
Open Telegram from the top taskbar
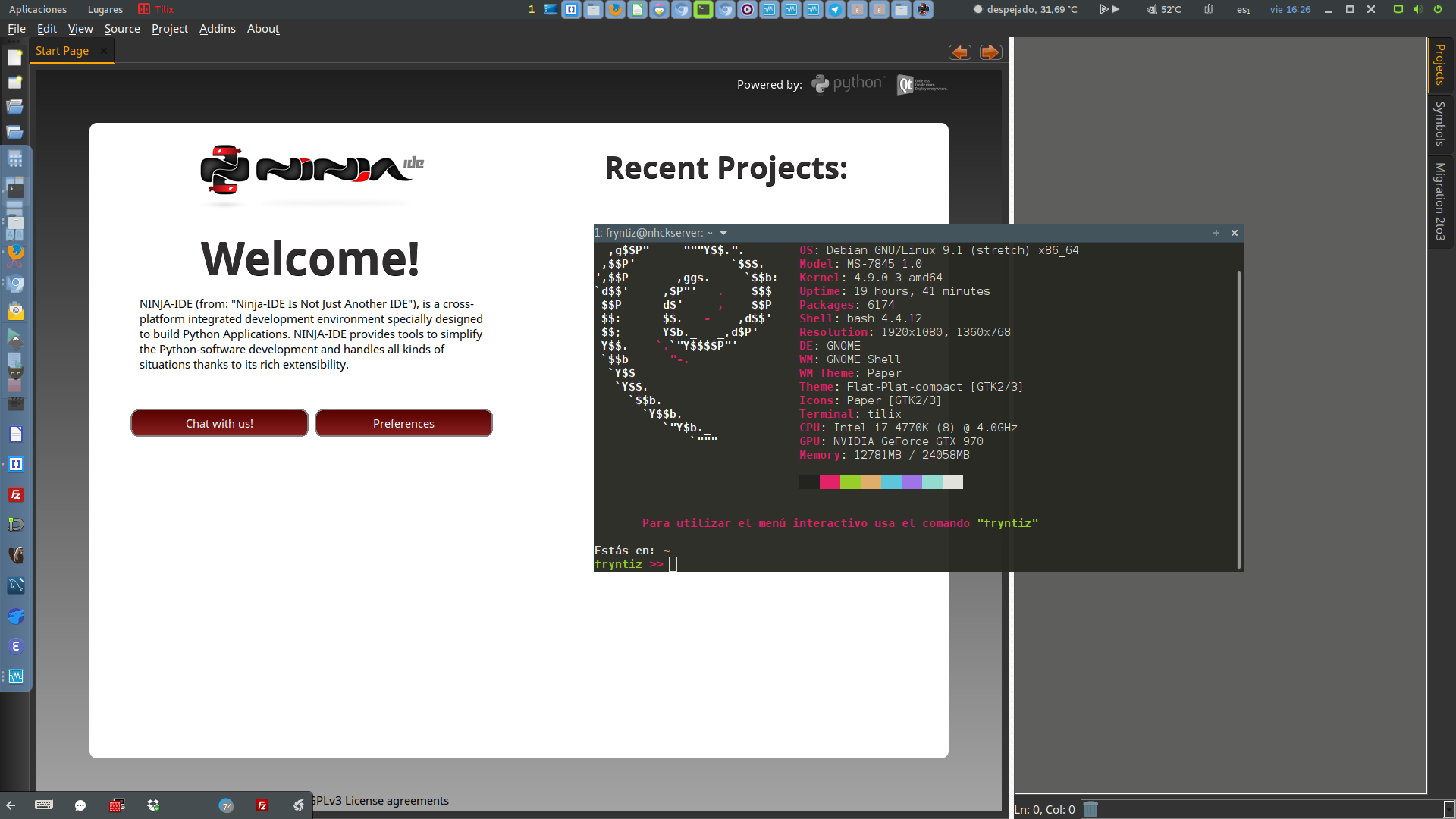click(x=835, y=10)
